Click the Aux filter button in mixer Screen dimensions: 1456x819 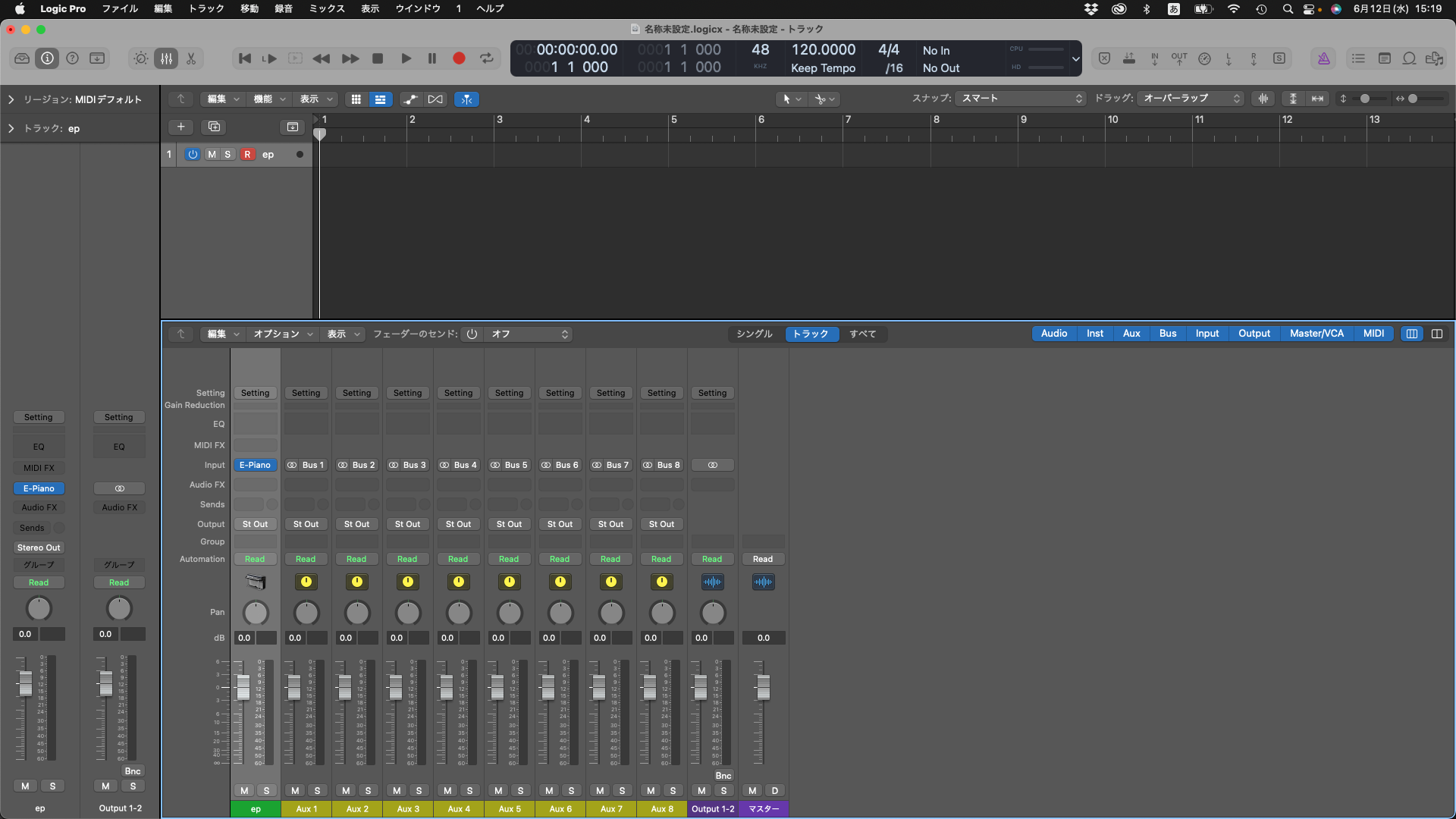1131,334
